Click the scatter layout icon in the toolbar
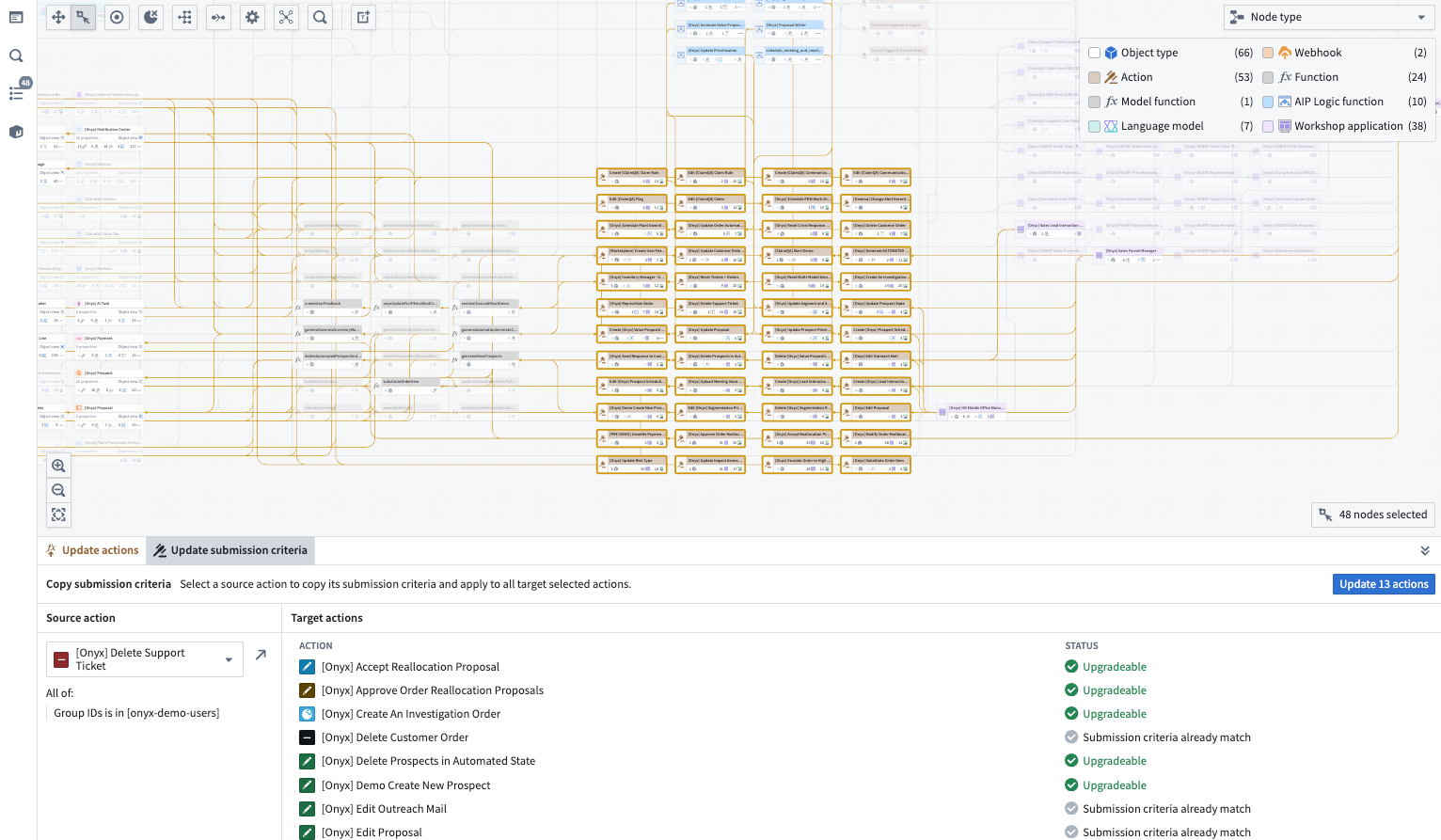 (184, 17)
